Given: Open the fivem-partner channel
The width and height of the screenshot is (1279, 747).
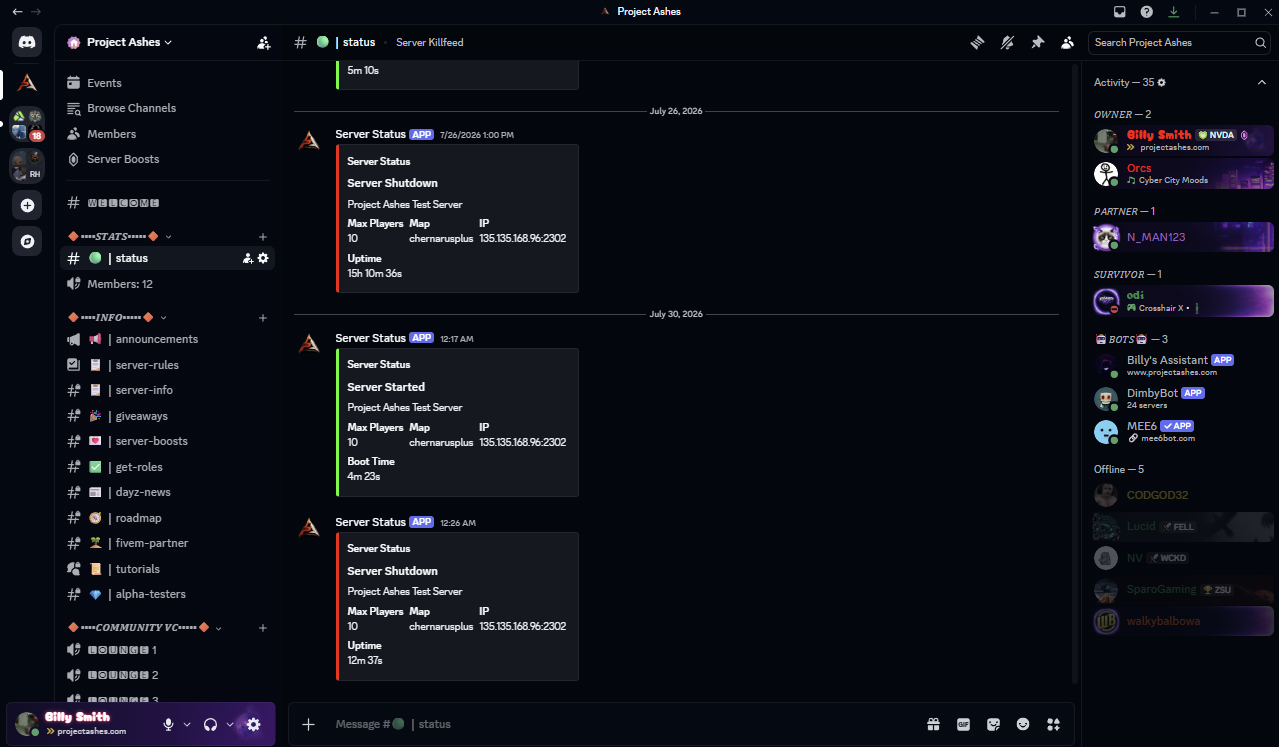Looking at the screenshot, I should [167, 543].
